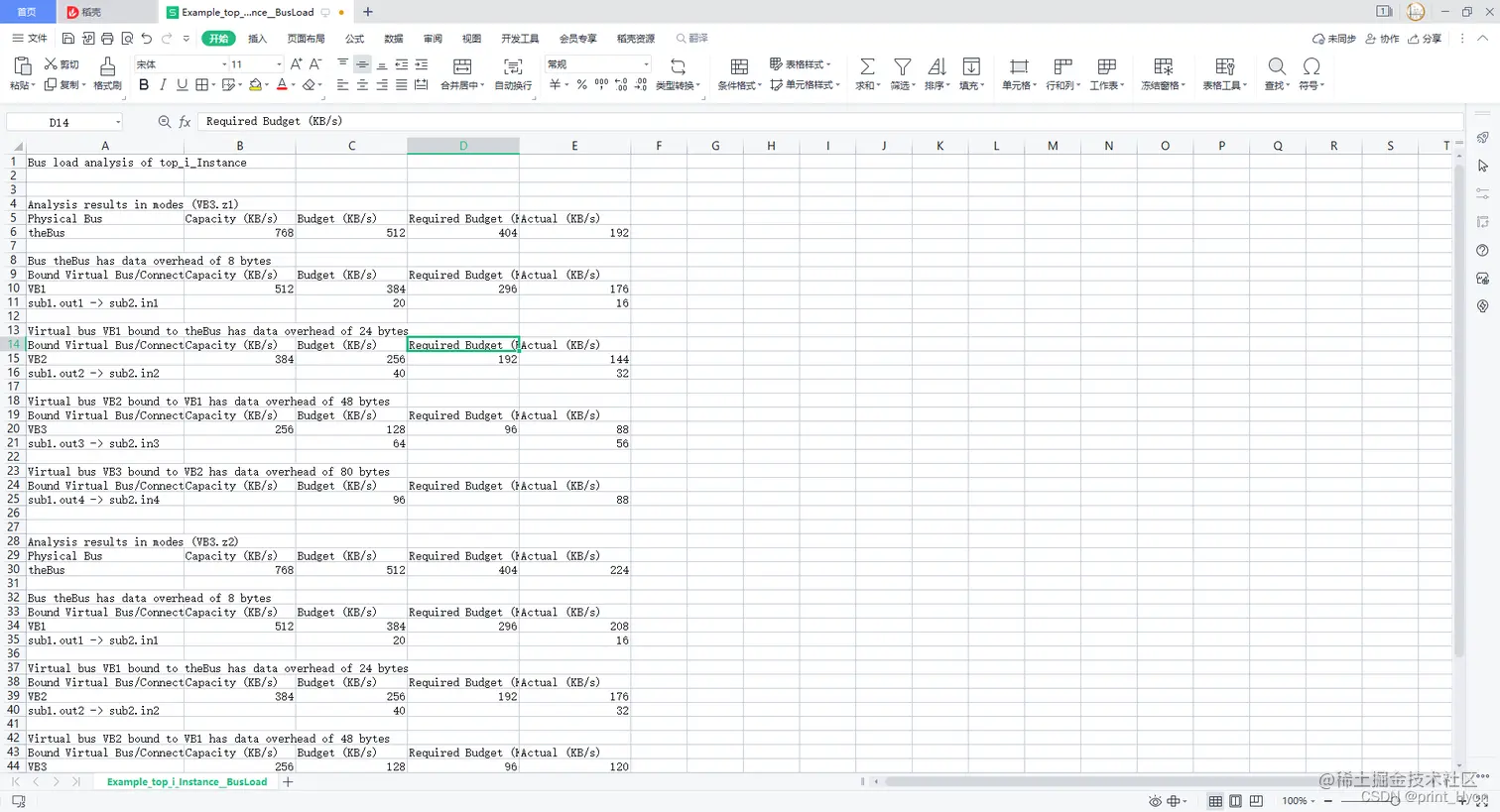Open the View (视图) tab
The height and width of the screenshot is (812, 1500).
471,39
